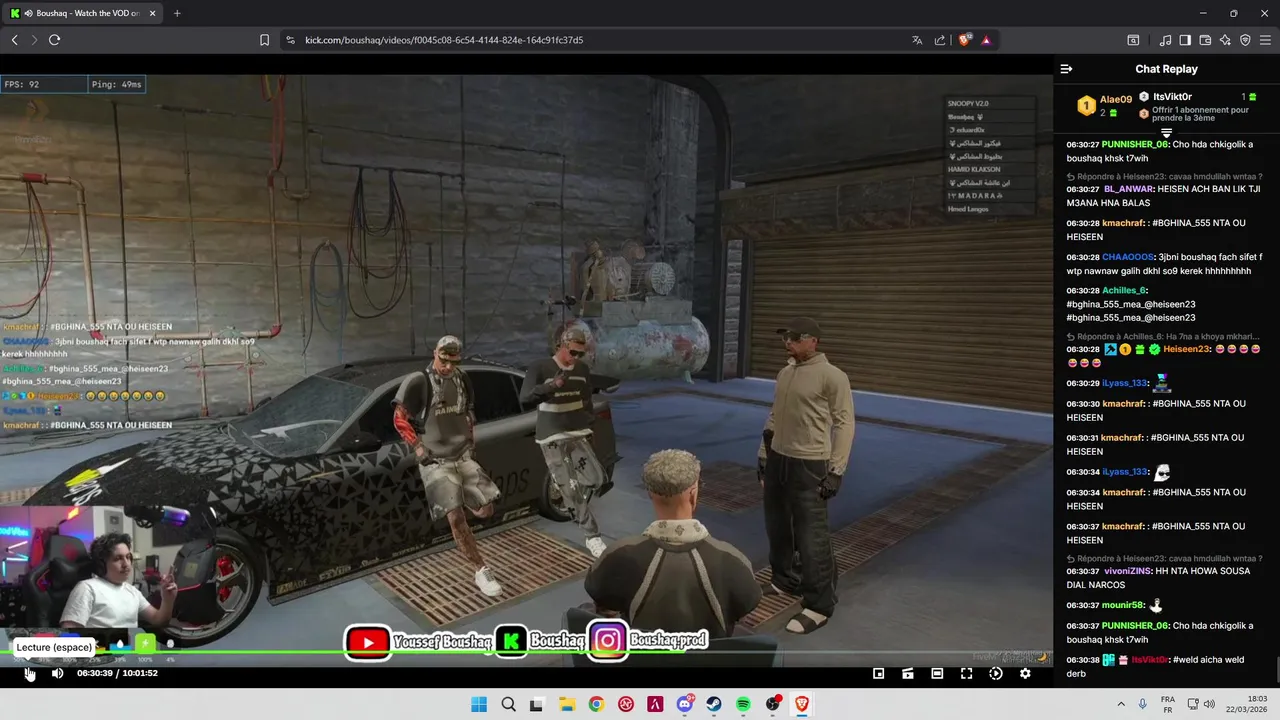The width and height of the screenshot is (1280, 720).
Task: Expand the gift leaderboard with the down arrow
Action: click(x=1166, y=133)
